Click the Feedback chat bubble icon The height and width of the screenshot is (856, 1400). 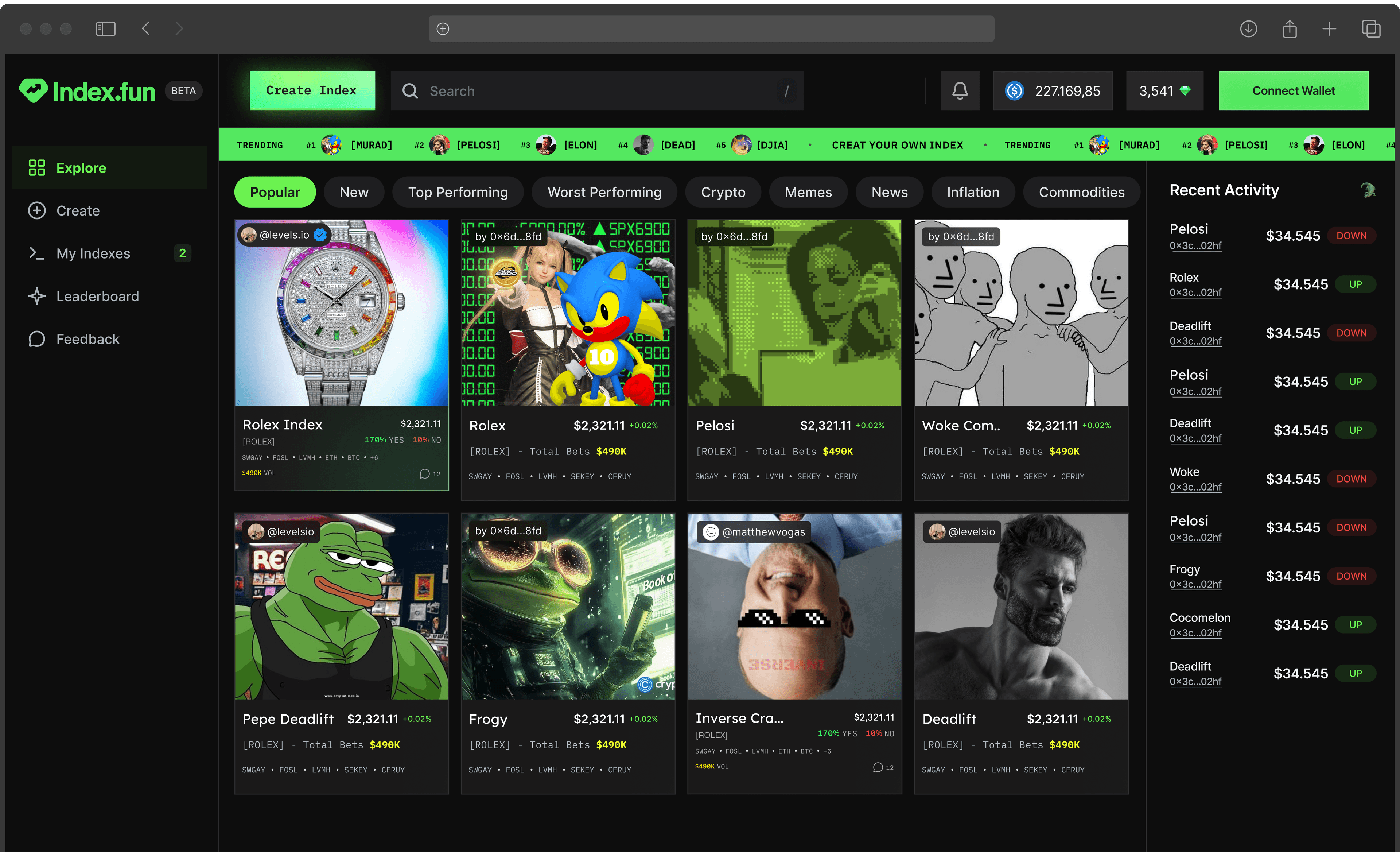(x=37, y=339)
